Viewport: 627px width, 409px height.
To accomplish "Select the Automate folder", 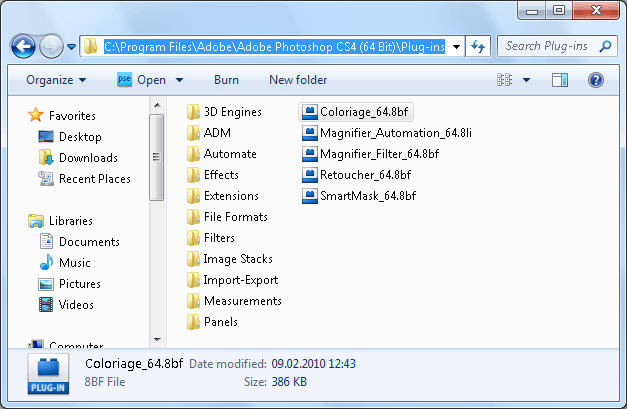I will [222, 154].
